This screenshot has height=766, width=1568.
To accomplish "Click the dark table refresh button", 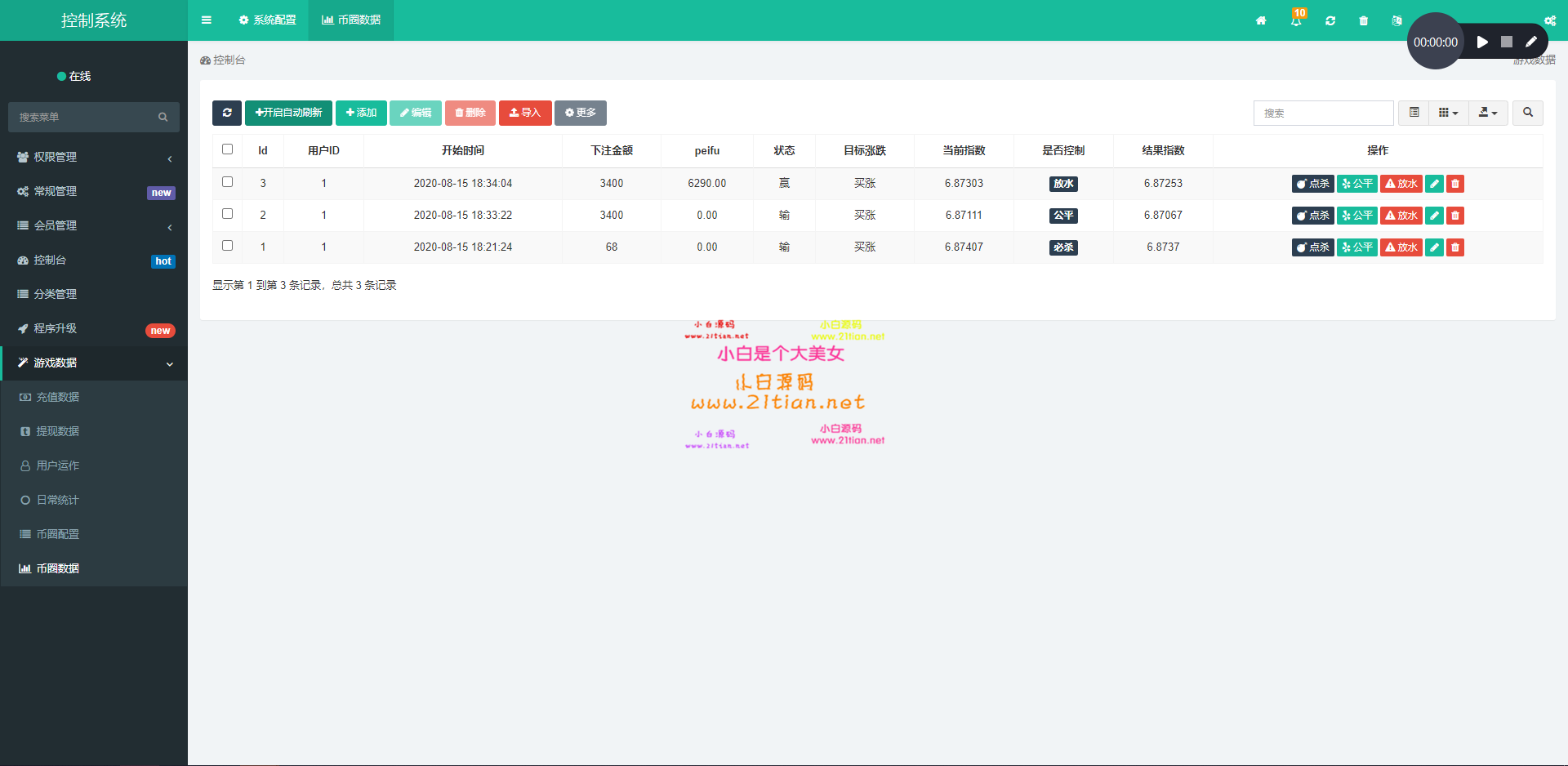I will 227,113.
